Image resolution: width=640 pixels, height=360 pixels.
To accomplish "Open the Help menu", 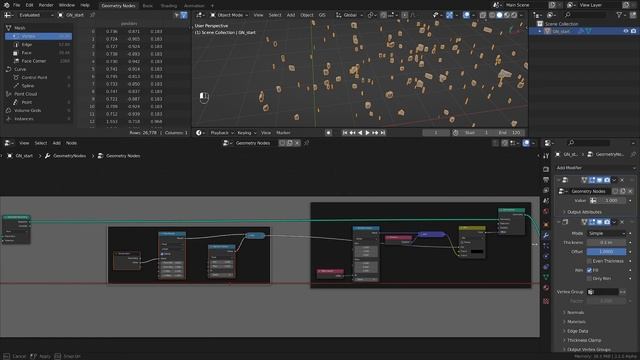I will (x=84, y=5).
